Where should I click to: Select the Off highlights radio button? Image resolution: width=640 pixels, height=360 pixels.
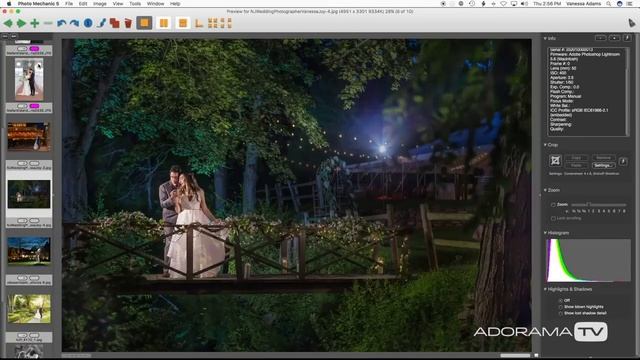tap(560, 300)
